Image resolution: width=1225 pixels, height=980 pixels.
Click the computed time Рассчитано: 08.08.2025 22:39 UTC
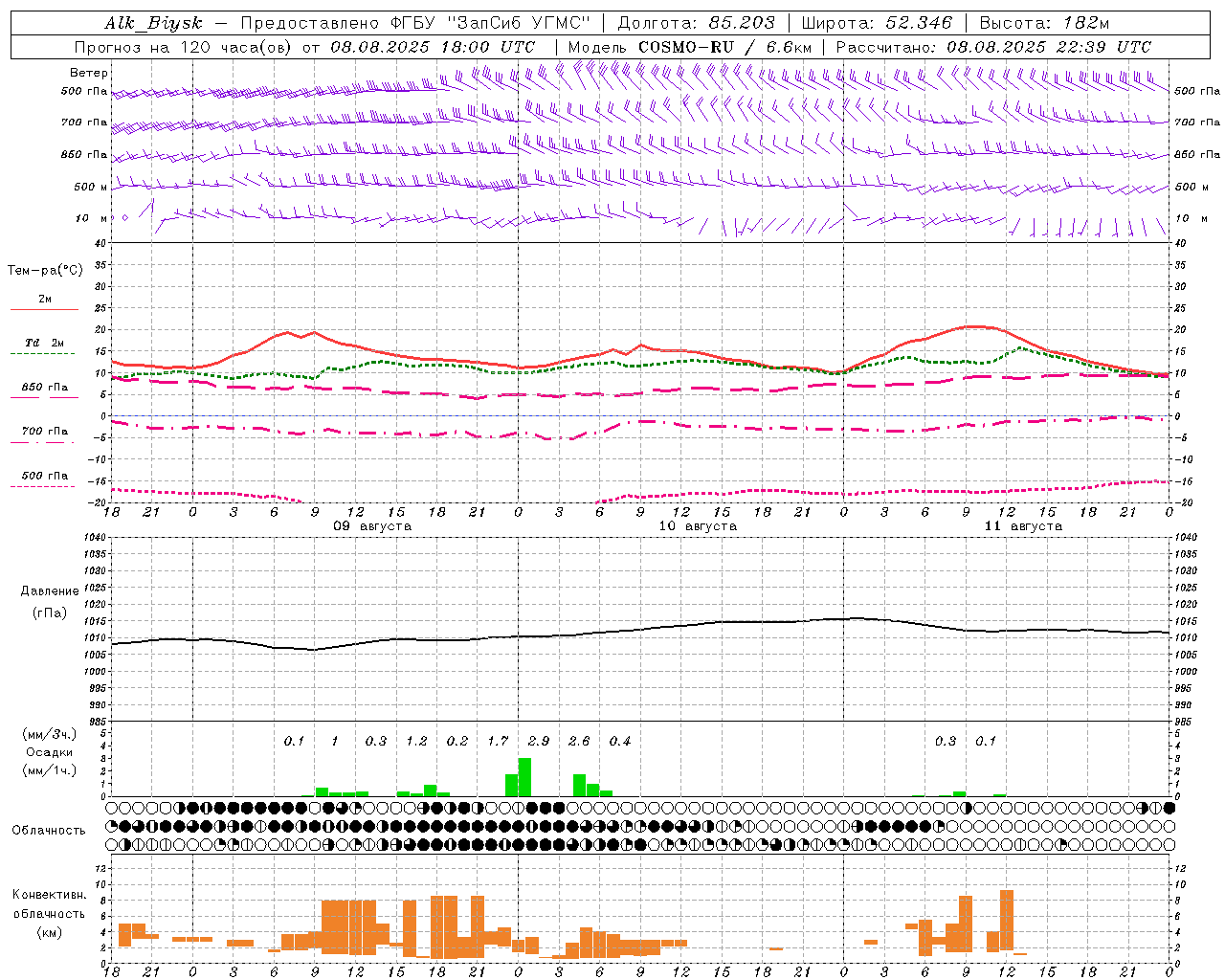coord(993,47)
